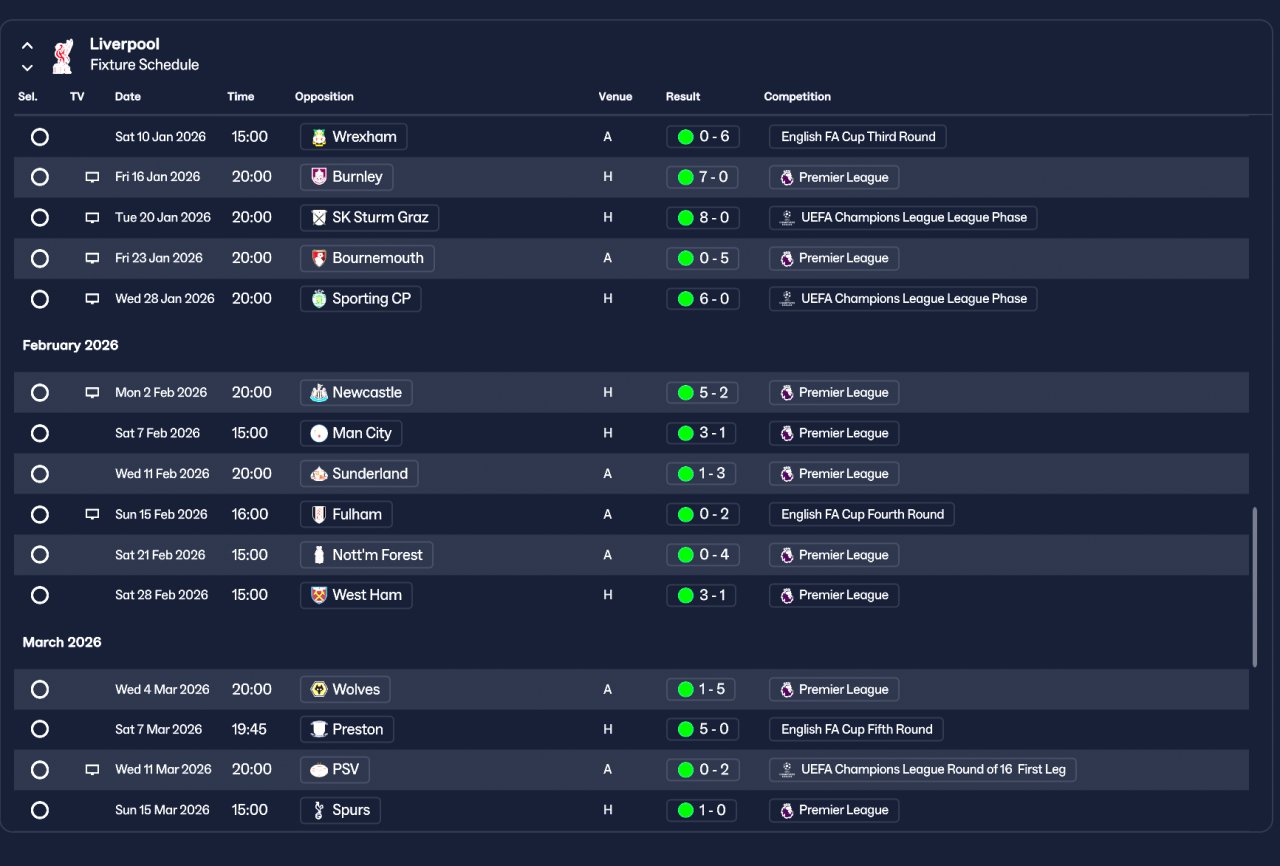The height and width of the screenshot is (866, 1280).
Task: Select the West Ham fixture radio button
Action: click(40, 595)
